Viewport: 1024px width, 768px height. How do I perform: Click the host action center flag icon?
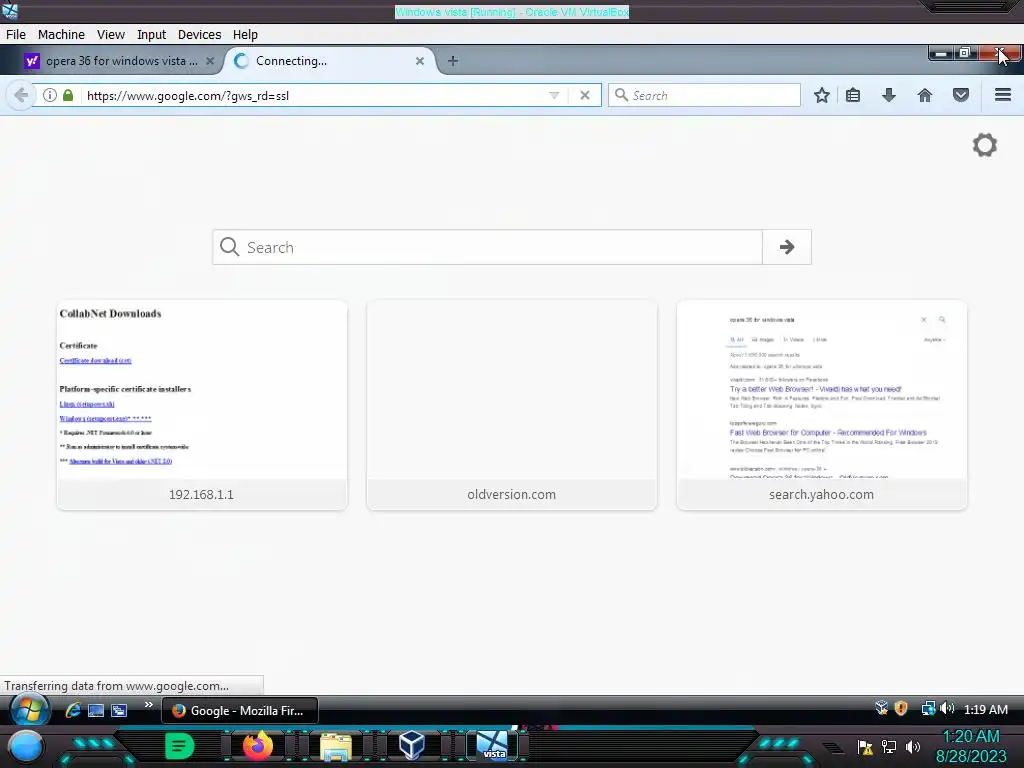pyautogui.click(x=865, y=747)
